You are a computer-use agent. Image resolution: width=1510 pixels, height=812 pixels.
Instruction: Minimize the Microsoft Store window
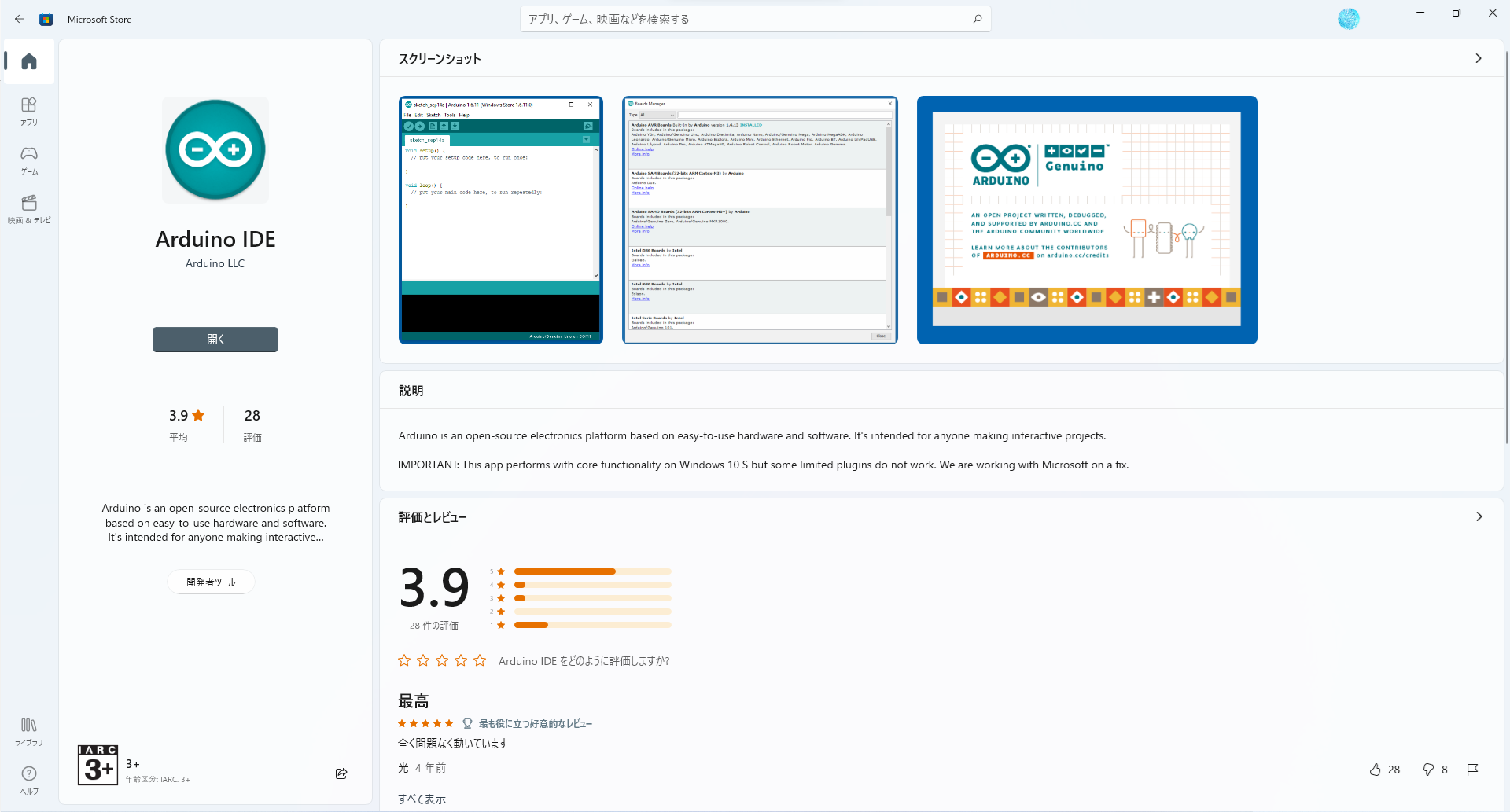point(1420,13)
